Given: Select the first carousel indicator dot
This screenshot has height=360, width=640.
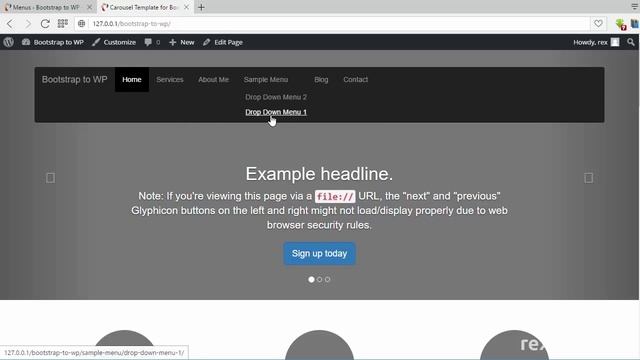Looking at the screenshot, I should pos(311,280).
